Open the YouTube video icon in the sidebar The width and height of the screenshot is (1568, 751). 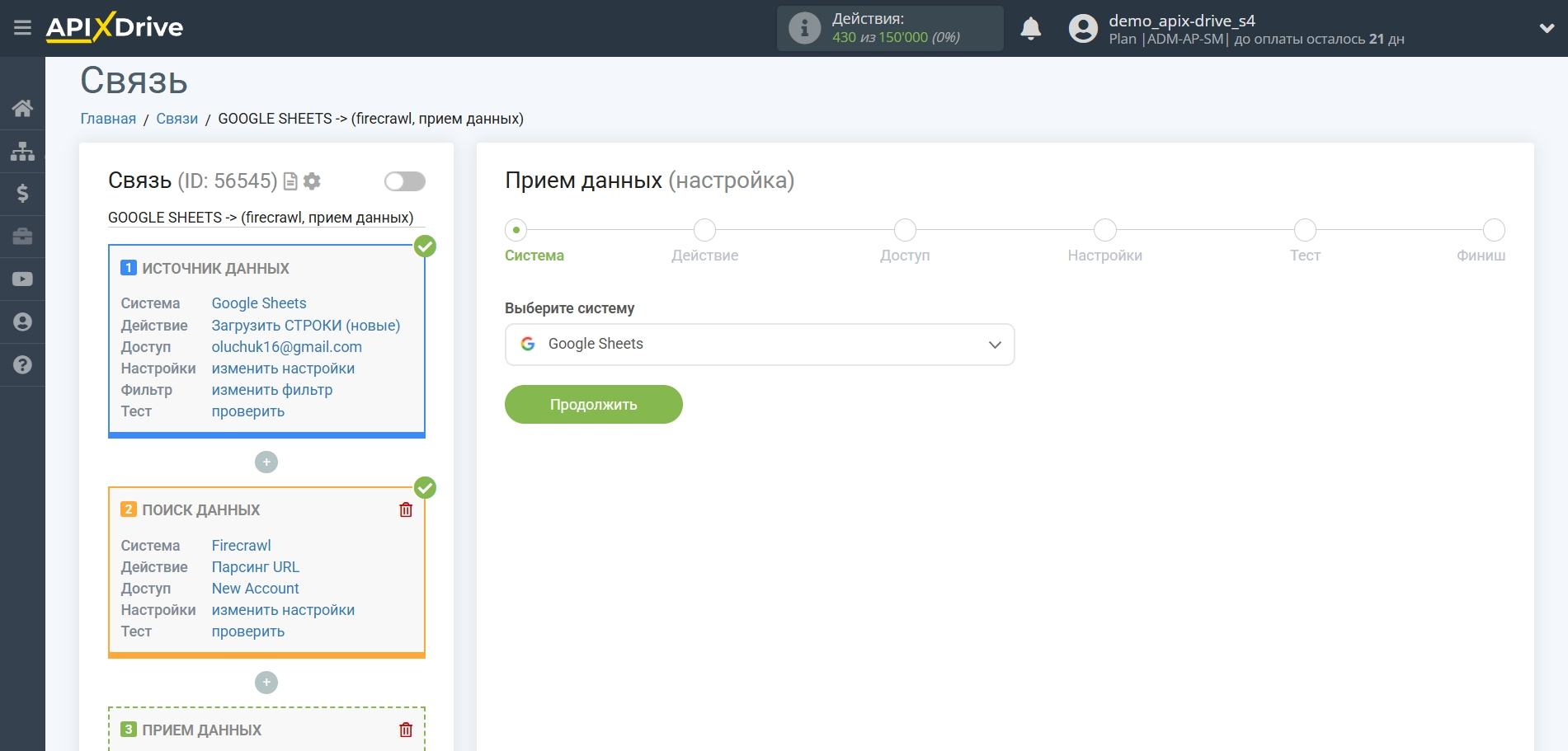(22, 279)
